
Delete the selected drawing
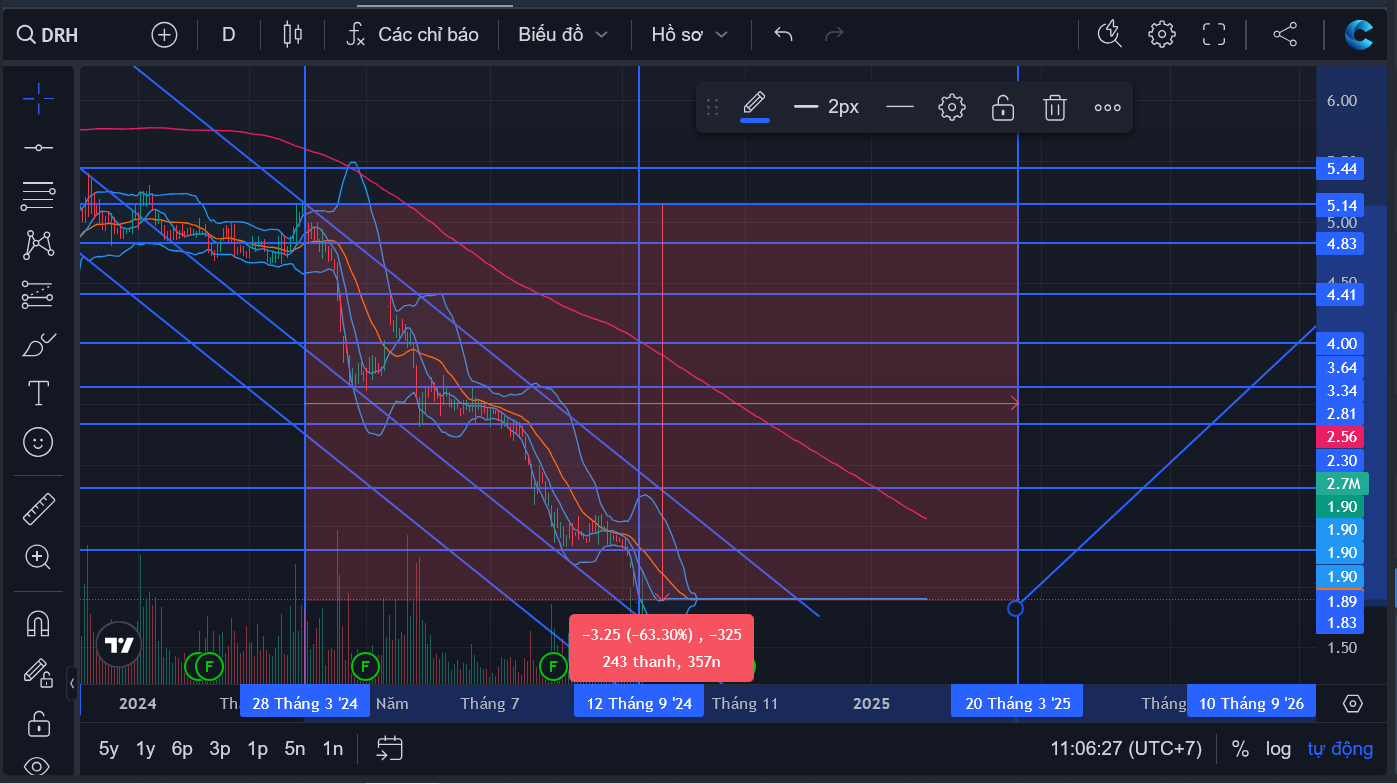[x=1055, y=107]
